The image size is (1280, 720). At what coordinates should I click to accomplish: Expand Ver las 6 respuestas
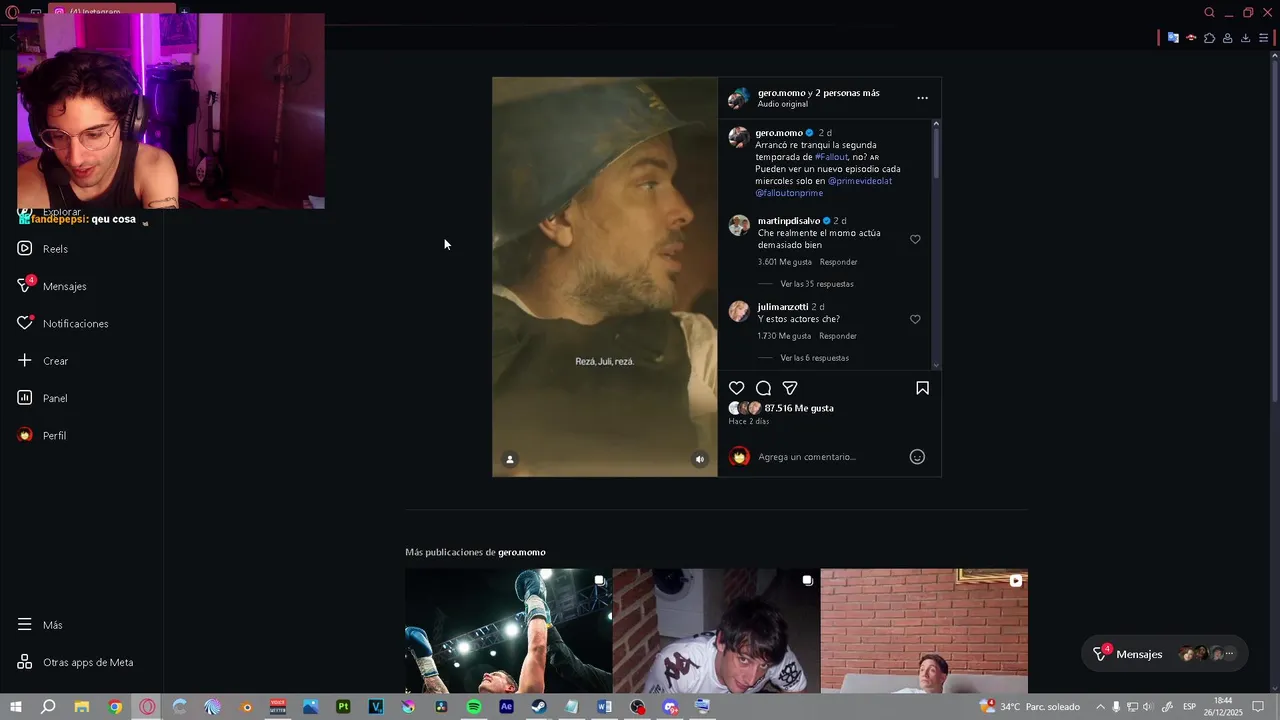pyautogui.click(x=814, y=358)
